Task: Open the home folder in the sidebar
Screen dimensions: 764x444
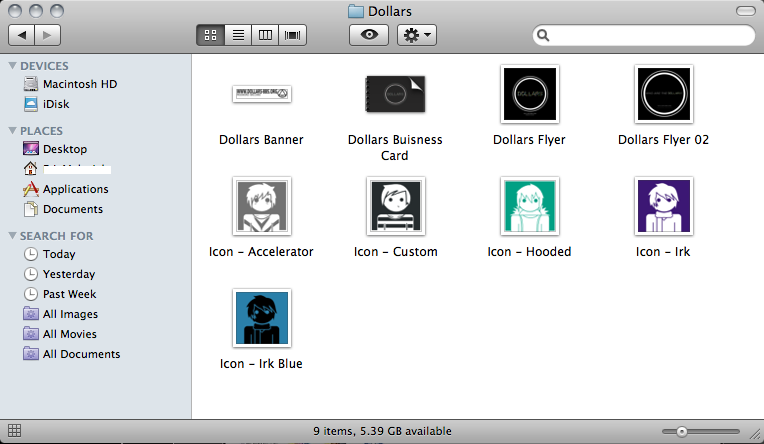Action: 67,169
